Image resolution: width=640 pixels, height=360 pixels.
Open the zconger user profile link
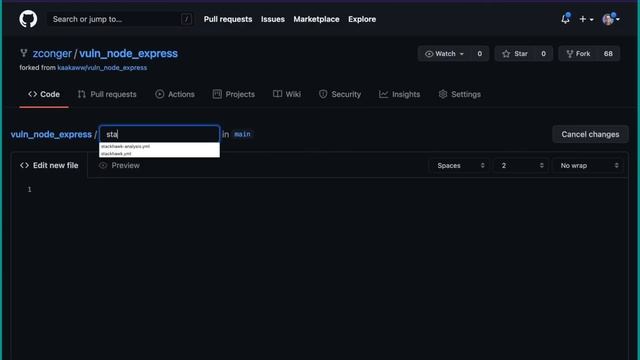click(x=52, y=53)
